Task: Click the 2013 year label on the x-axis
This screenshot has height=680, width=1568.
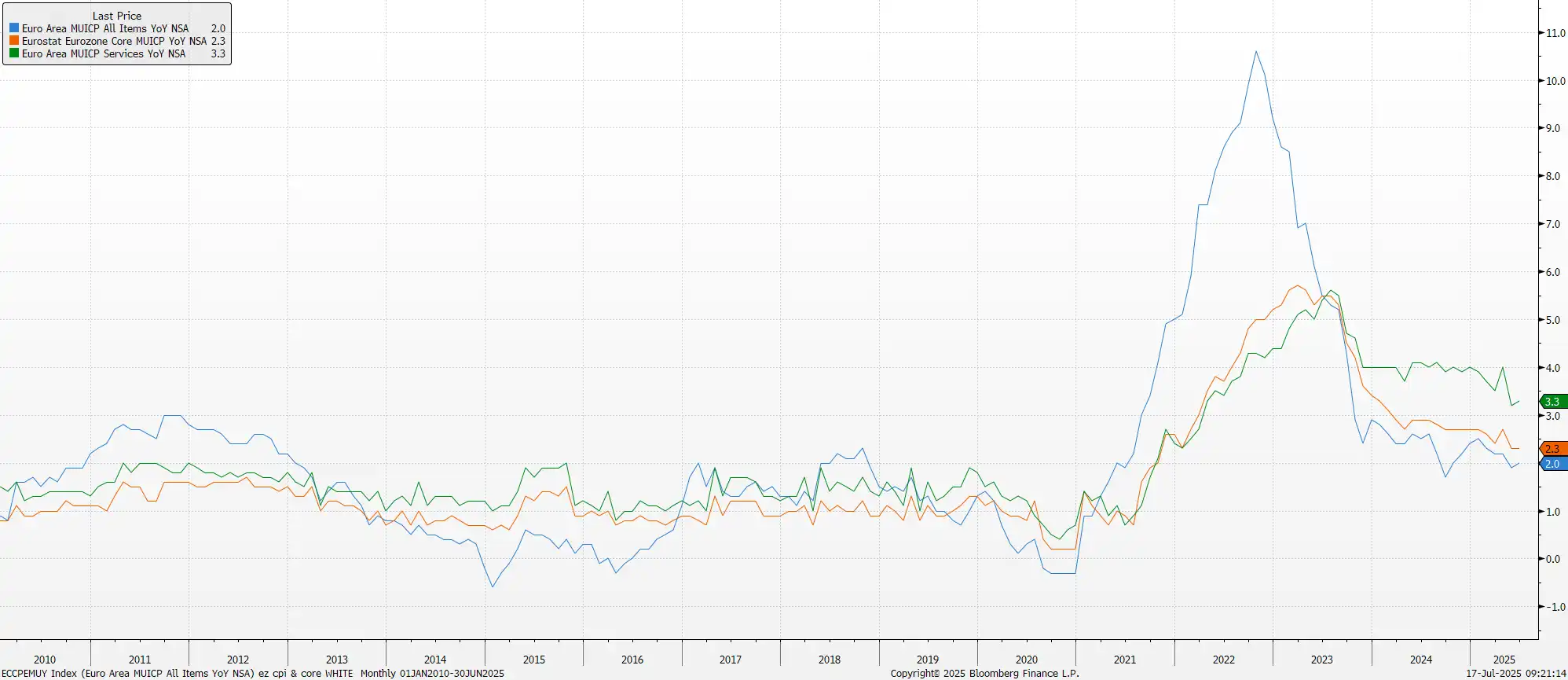Action: point(337,660)
